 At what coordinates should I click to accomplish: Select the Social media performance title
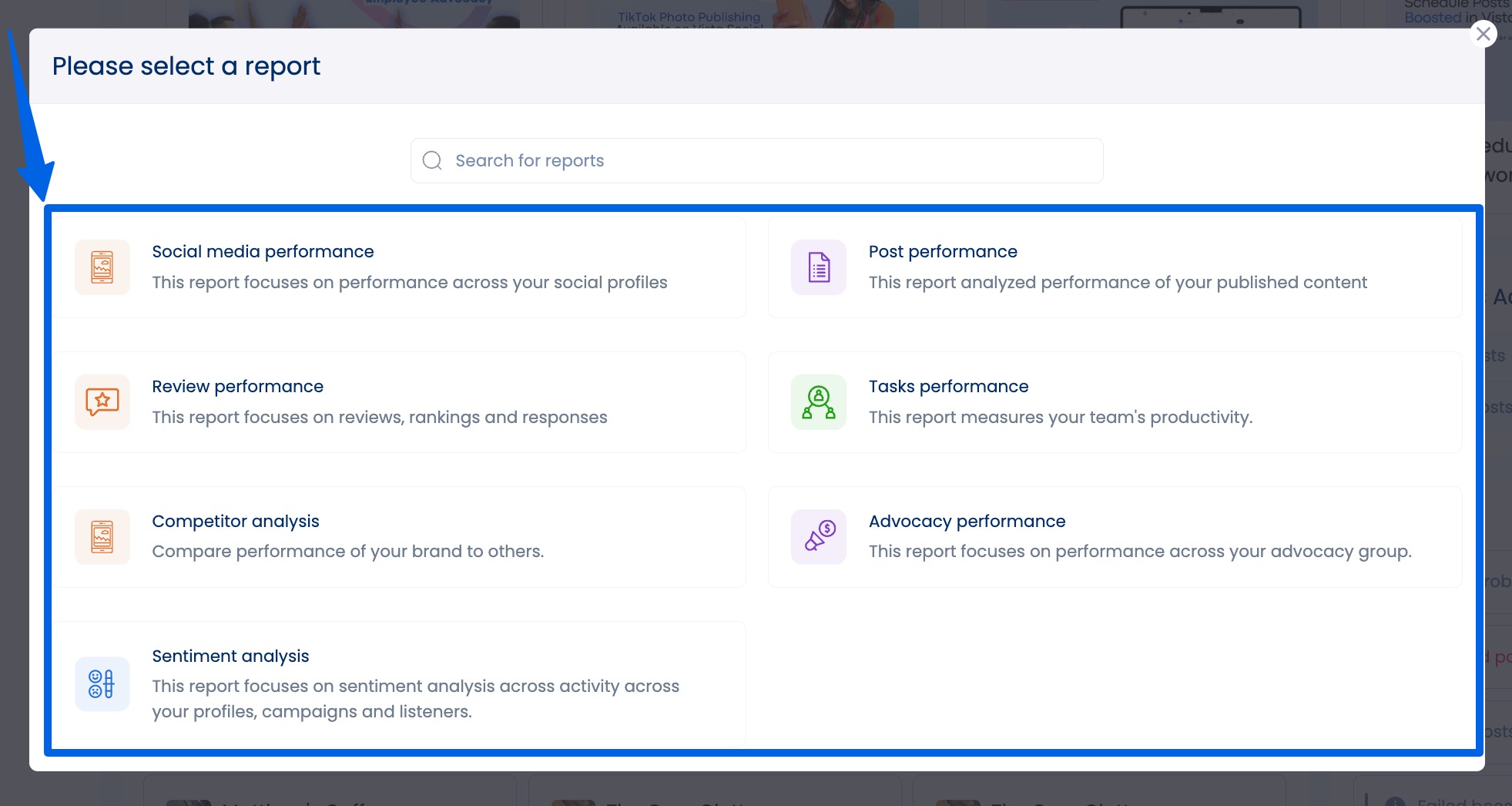pyautogui.click(x=263, y=252)
